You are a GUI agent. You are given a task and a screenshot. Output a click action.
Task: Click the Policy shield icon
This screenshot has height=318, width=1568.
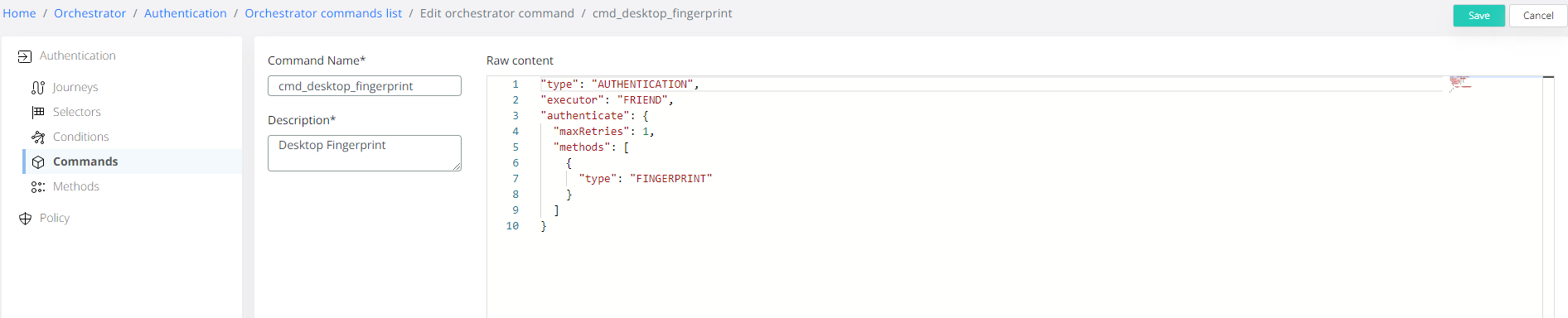[25, 219]
